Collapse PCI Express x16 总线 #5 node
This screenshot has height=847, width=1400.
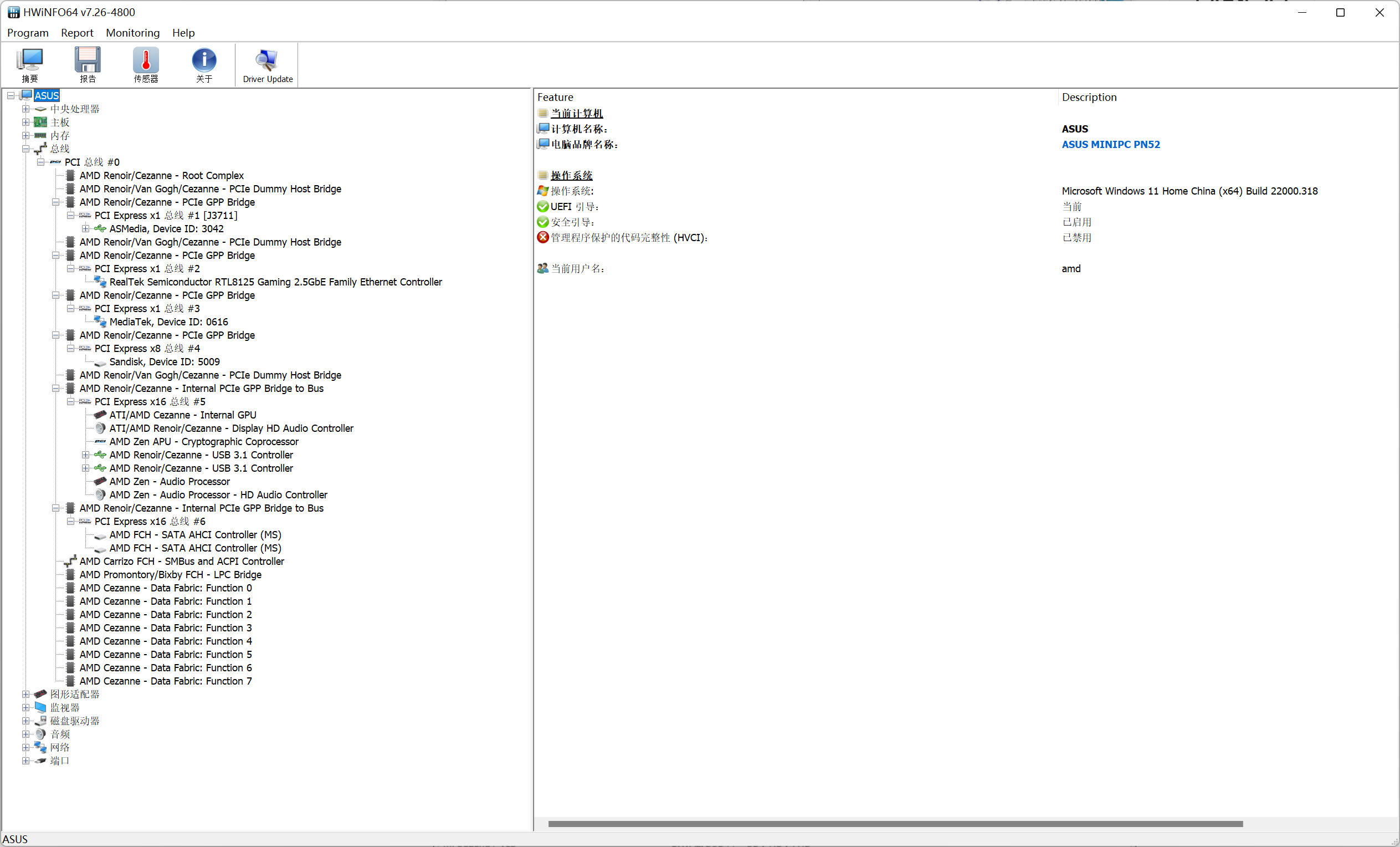click(x=70, y=402)
